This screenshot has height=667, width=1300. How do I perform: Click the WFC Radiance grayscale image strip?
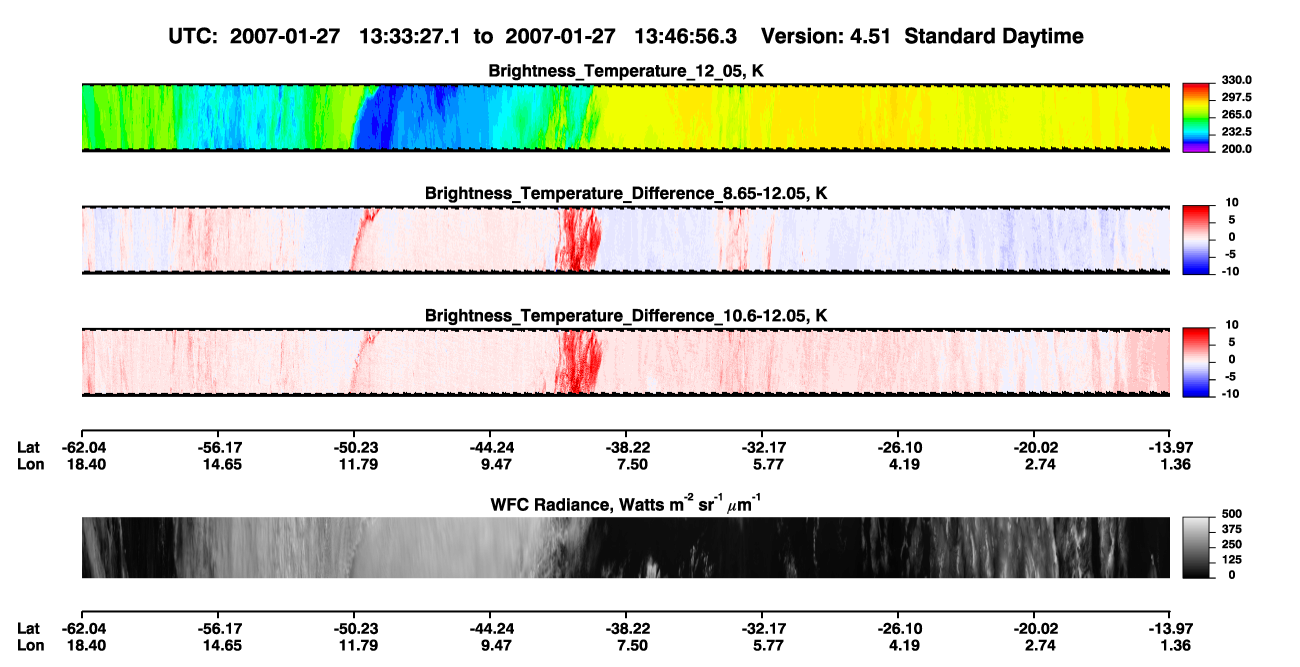626,547
